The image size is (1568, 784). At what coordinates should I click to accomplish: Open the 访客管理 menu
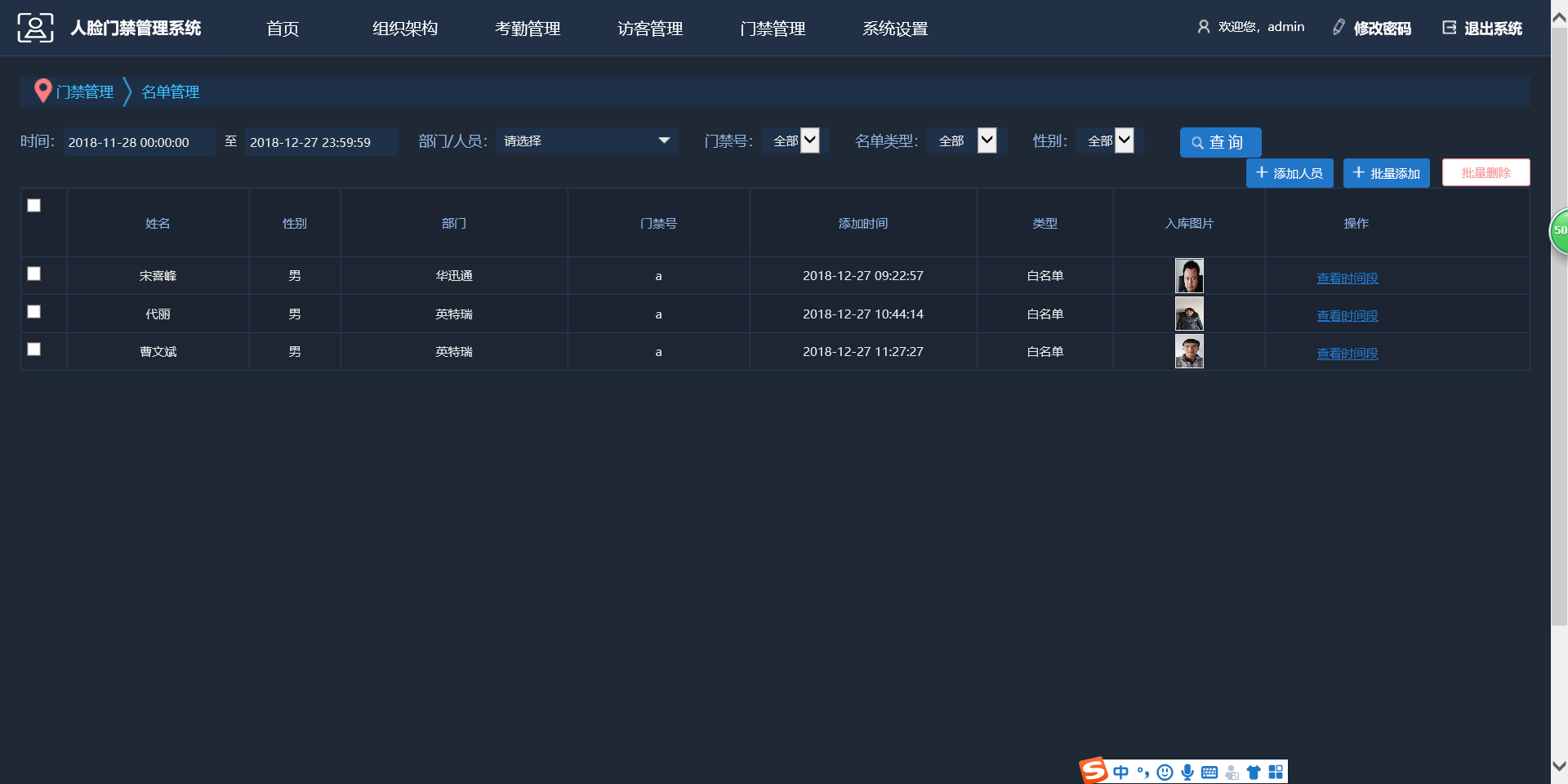pos(650,29)
